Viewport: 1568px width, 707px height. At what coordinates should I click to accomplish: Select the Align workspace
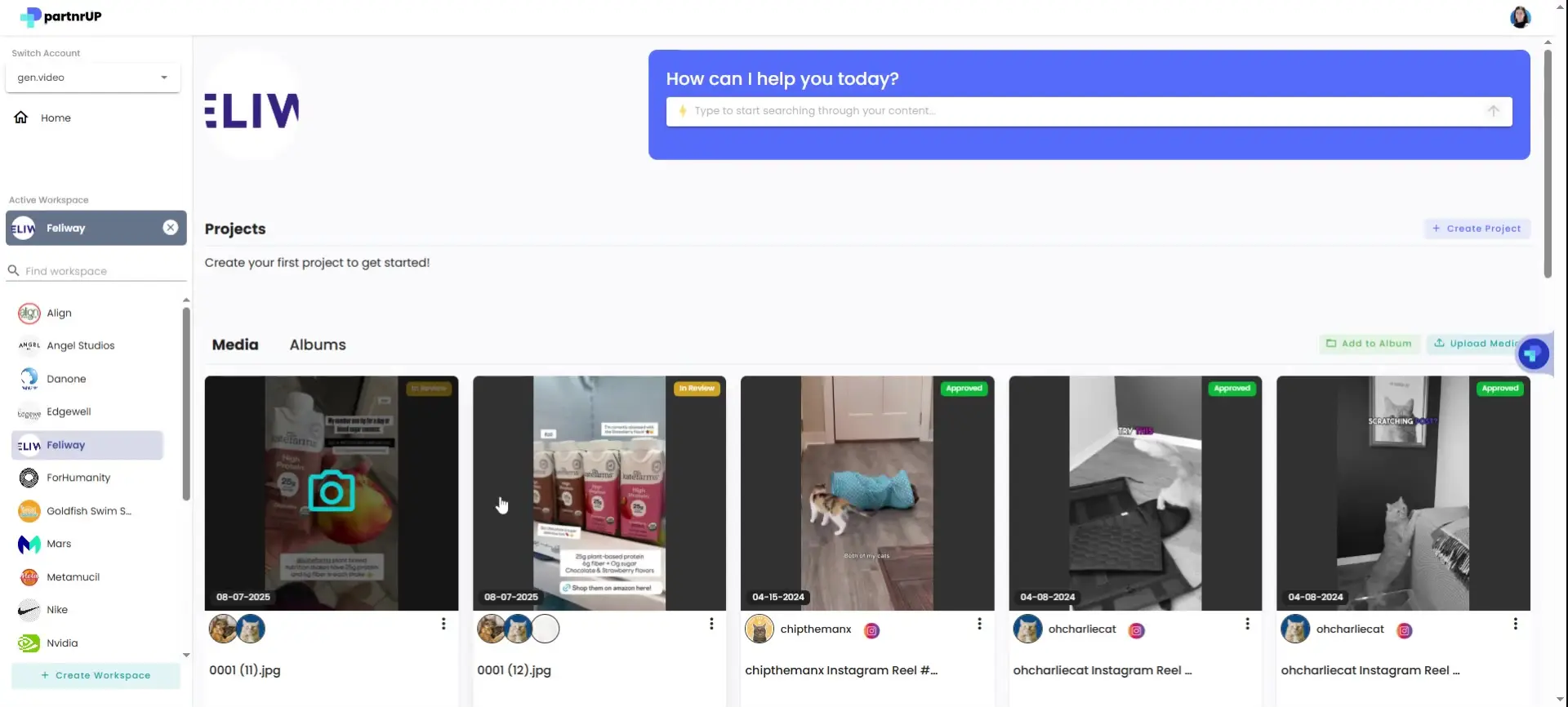[87, 313]
